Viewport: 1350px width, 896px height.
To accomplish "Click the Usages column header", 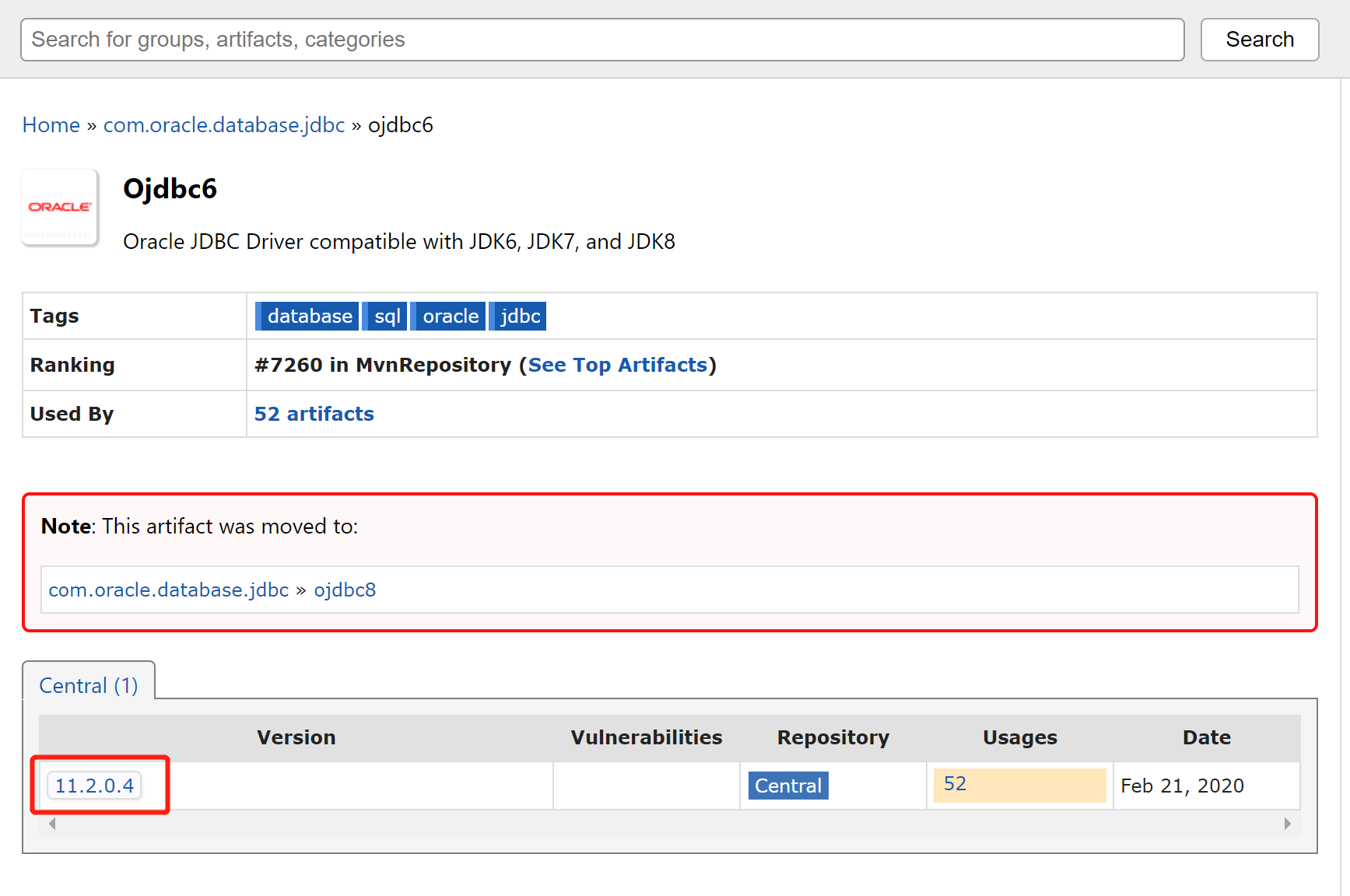I will tap(1020, 738).
